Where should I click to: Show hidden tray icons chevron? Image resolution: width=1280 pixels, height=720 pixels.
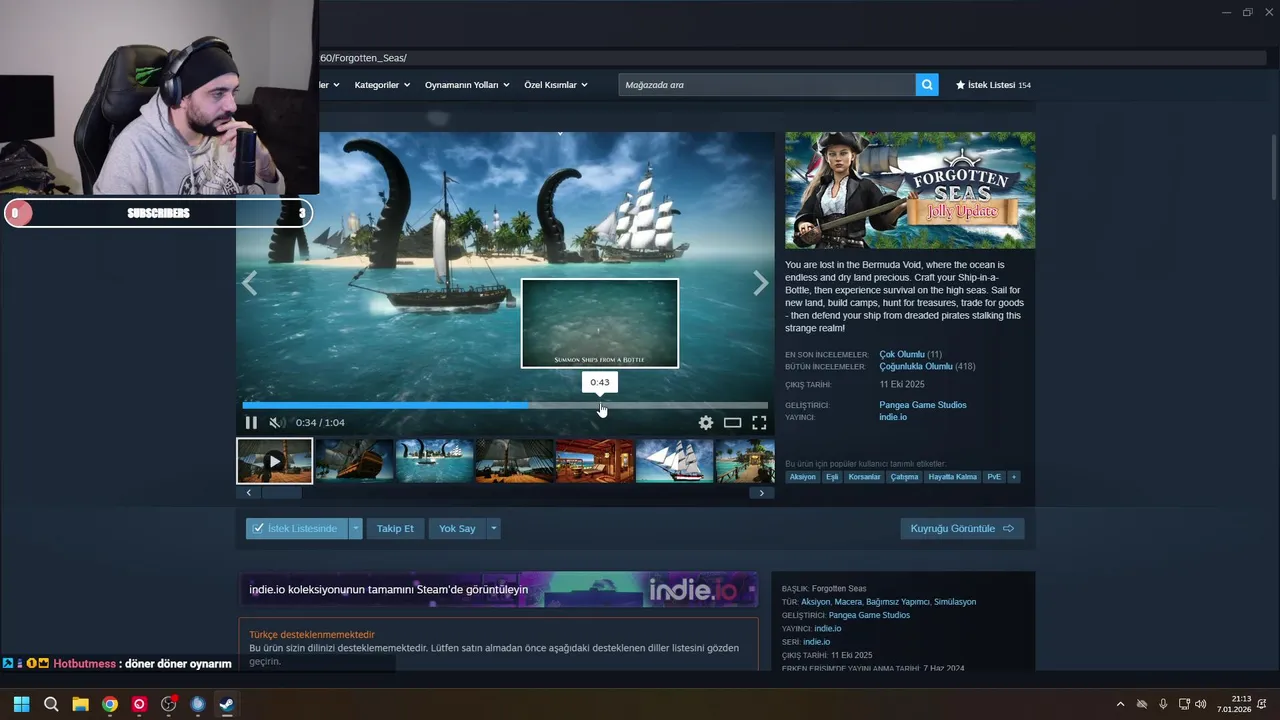tap(1120, 704)
